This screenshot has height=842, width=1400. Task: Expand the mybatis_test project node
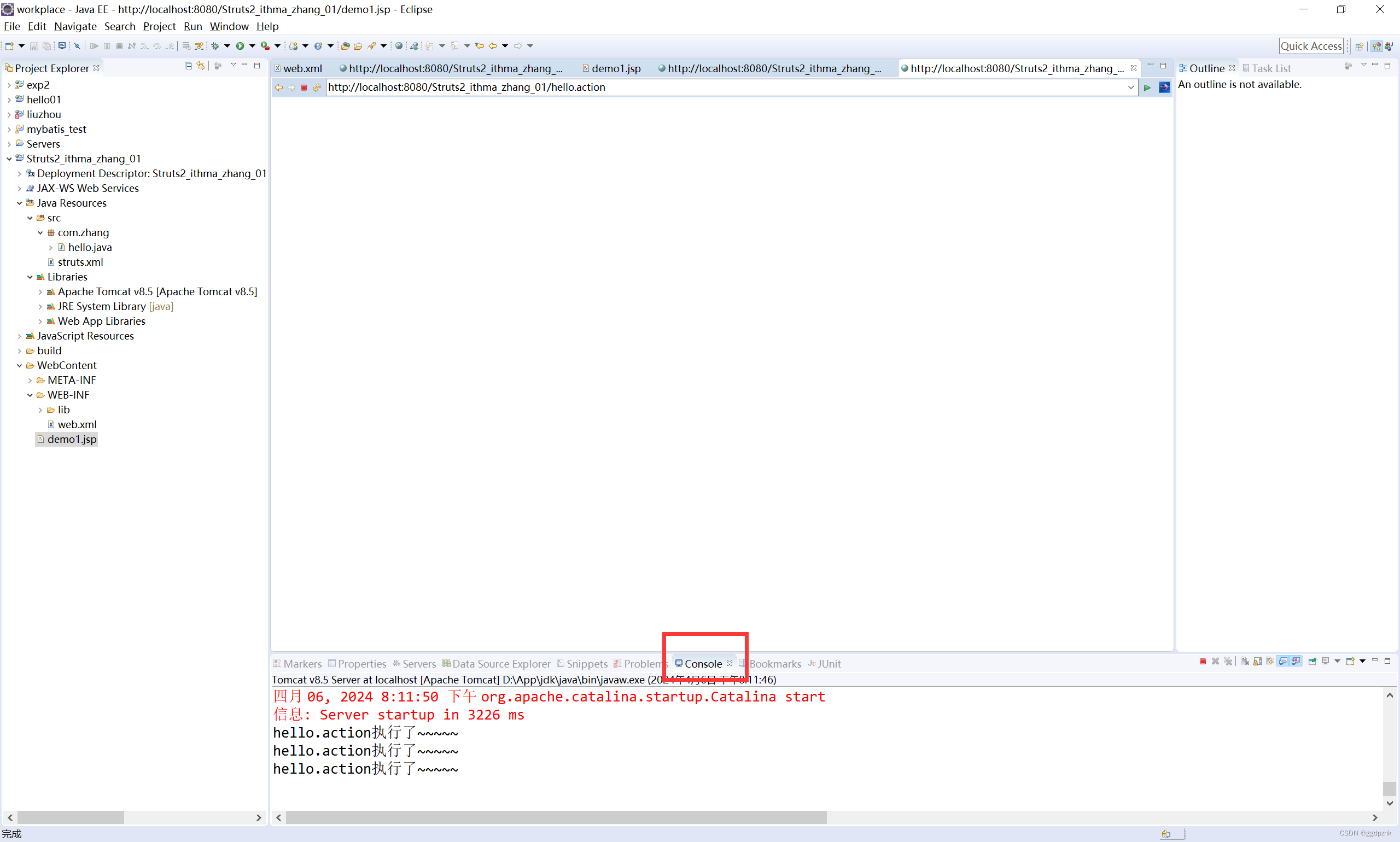click(9, 130)
